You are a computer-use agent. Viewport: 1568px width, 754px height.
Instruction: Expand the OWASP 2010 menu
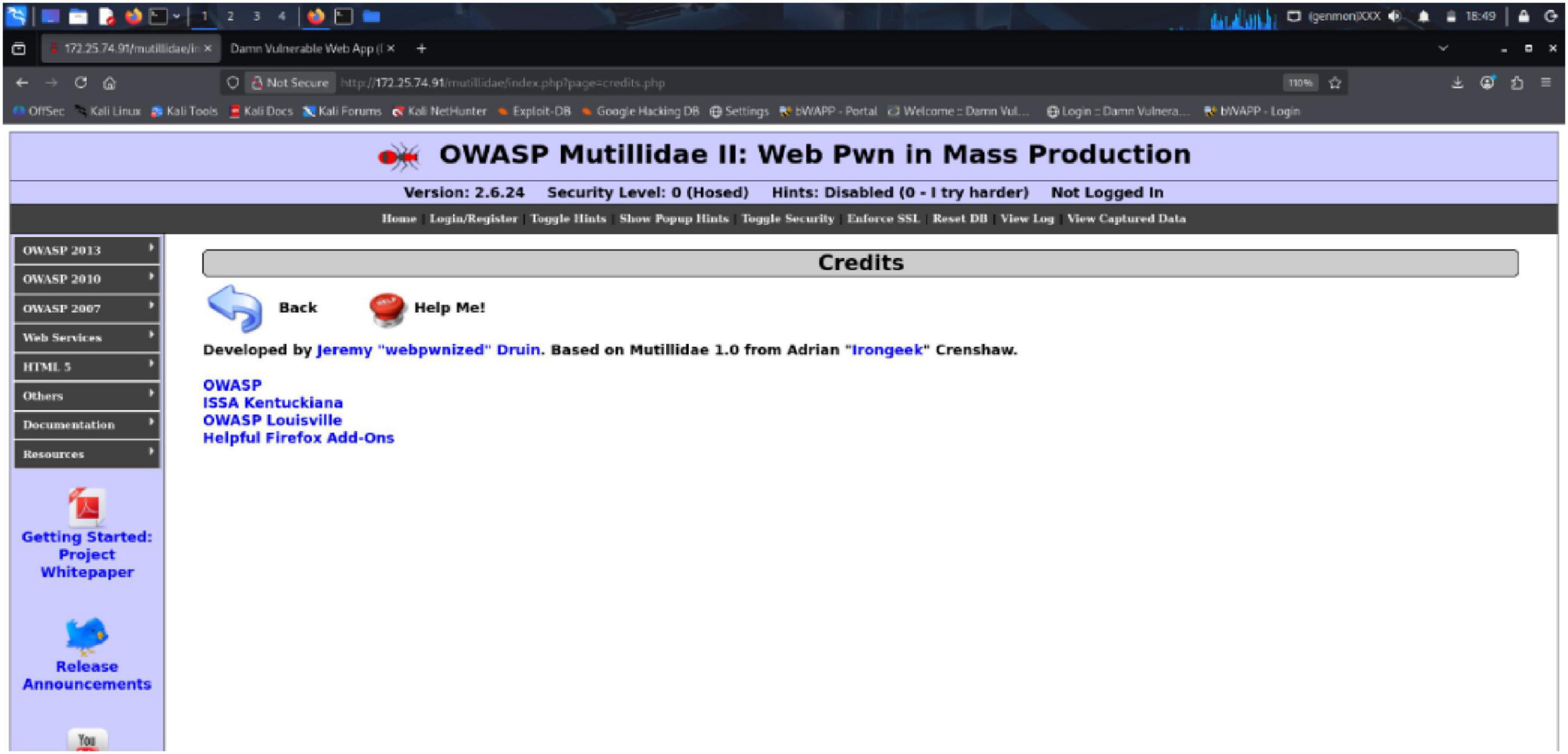(x=87, y=279)
